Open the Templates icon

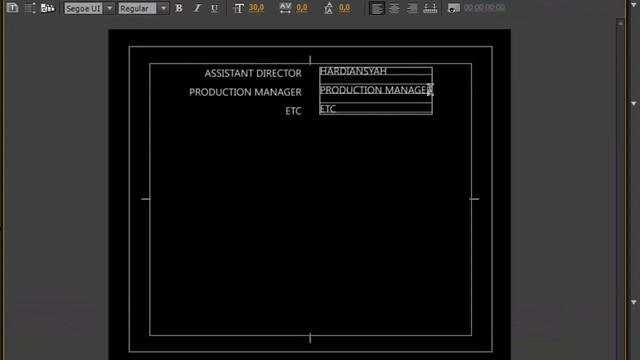(48, 8)
